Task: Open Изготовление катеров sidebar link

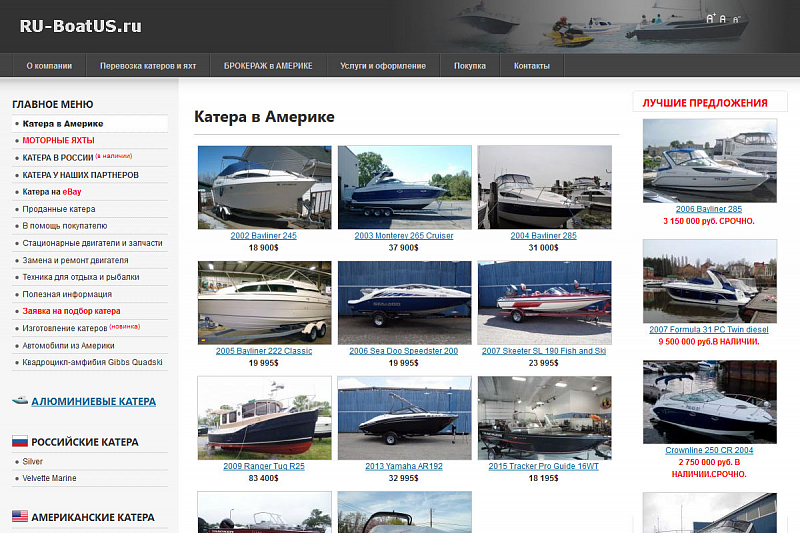Action: coord(65,328)
